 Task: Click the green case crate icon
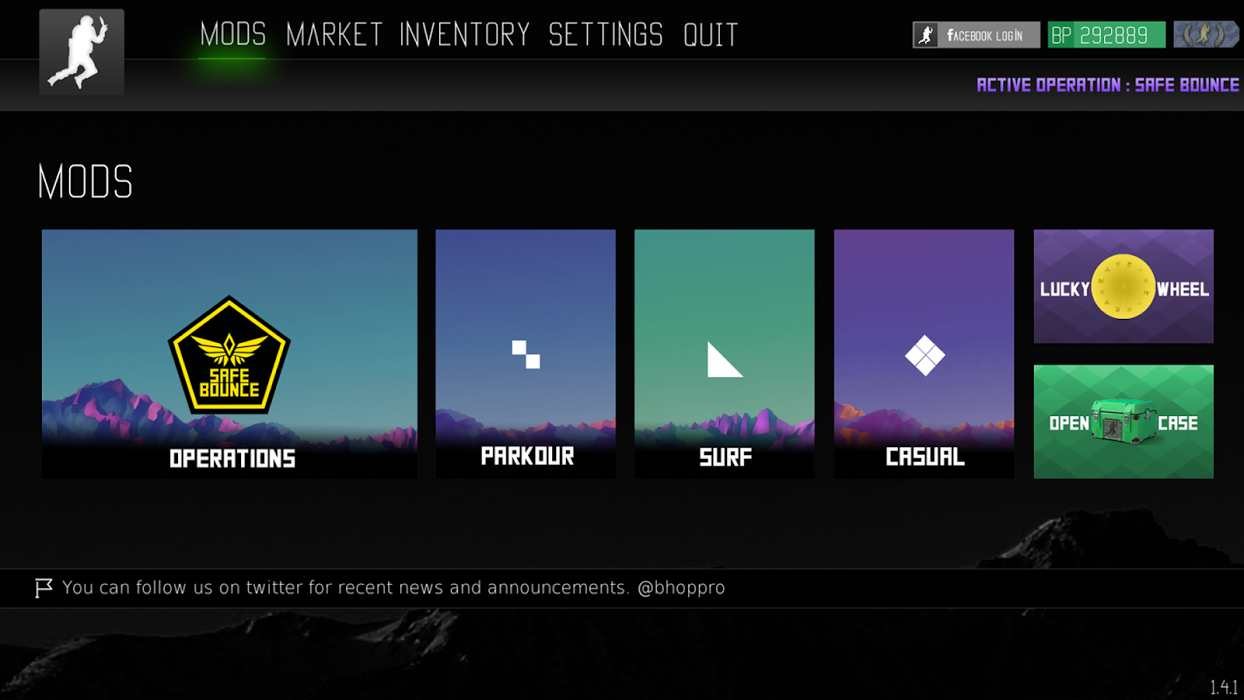click(1123, 421)
